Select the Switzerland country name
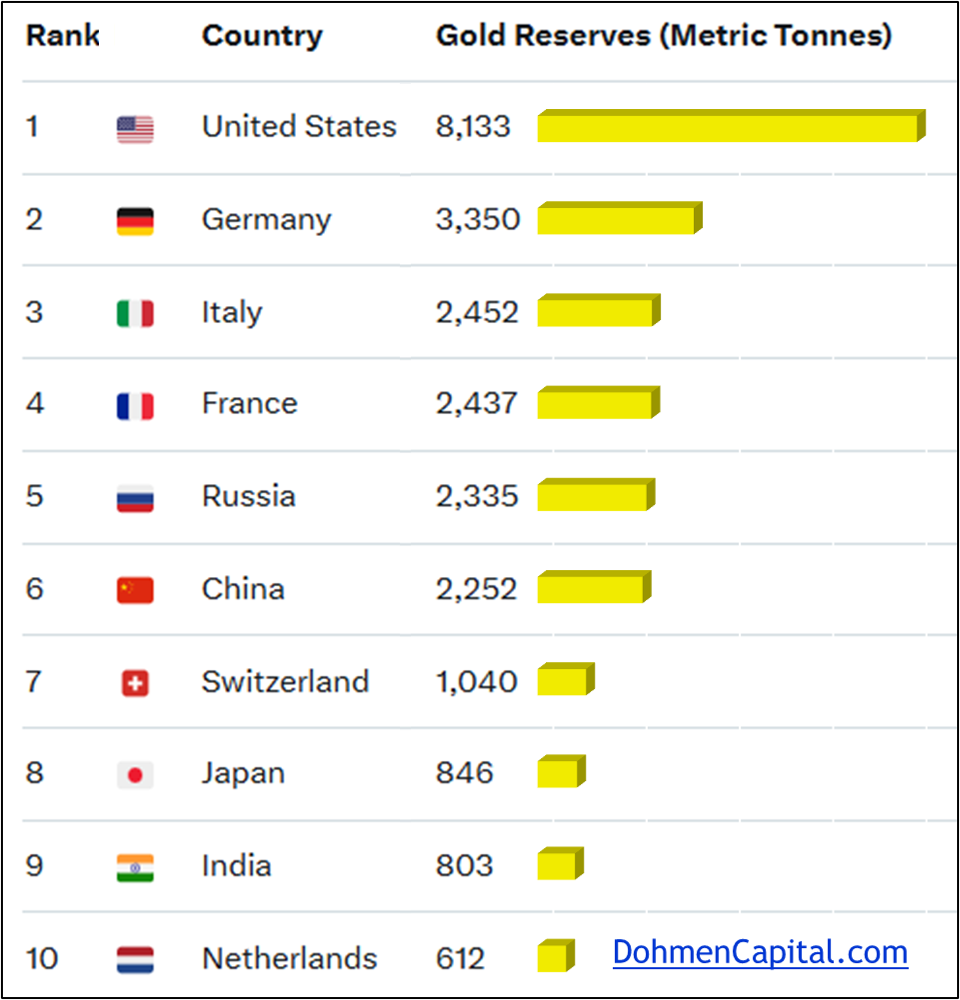This screenshot has height=1000, width=960. pyautogui.click(x=285, y=682)
